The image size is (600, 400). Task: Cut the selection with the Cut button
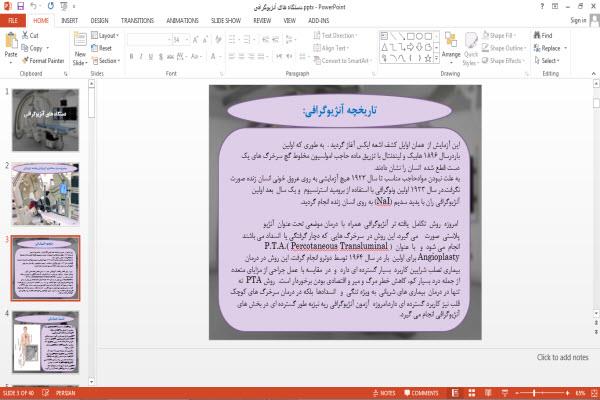click(30, 36)
